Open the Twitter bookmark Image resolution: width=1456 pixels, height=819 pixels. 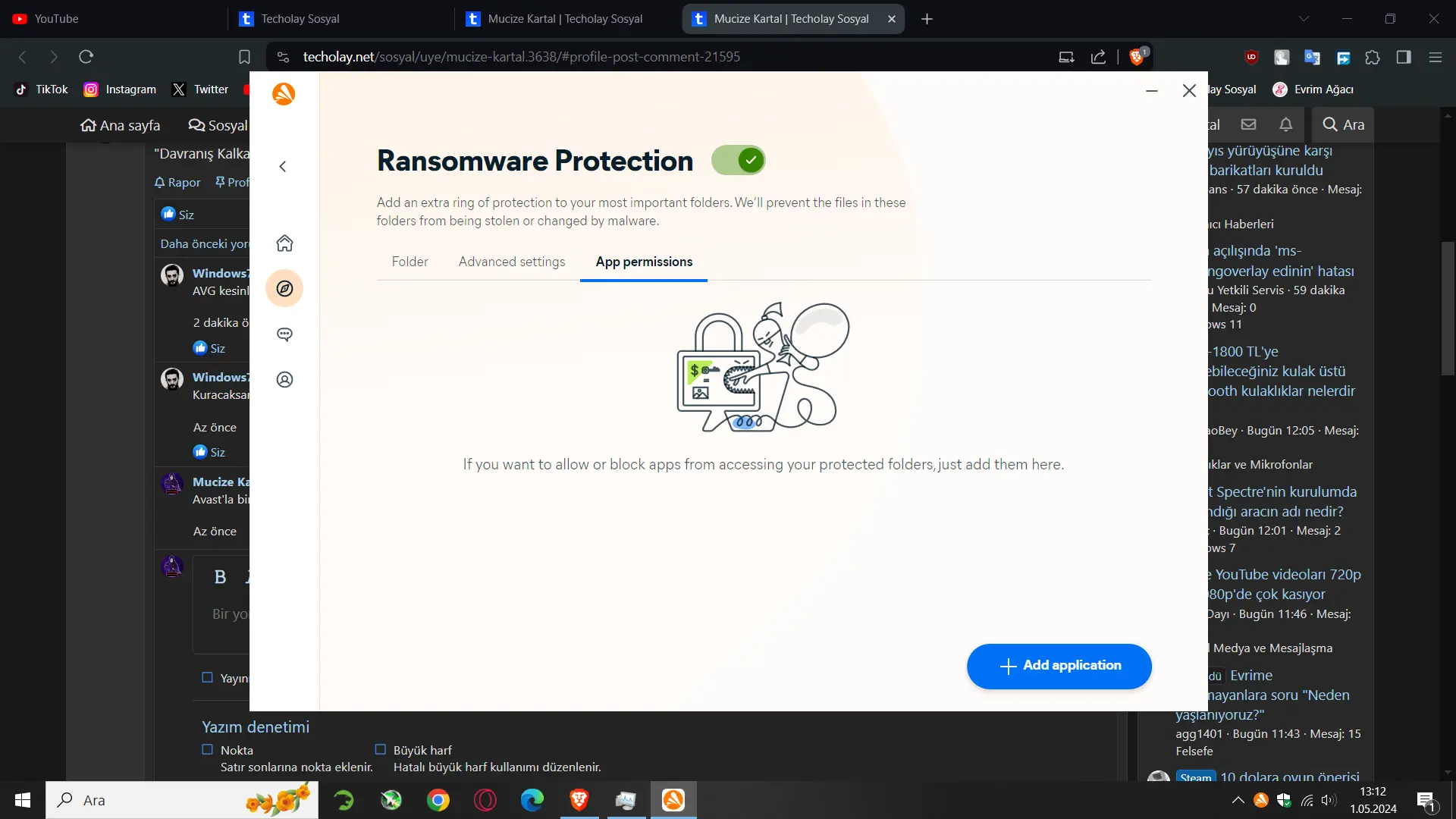point(200,89)
